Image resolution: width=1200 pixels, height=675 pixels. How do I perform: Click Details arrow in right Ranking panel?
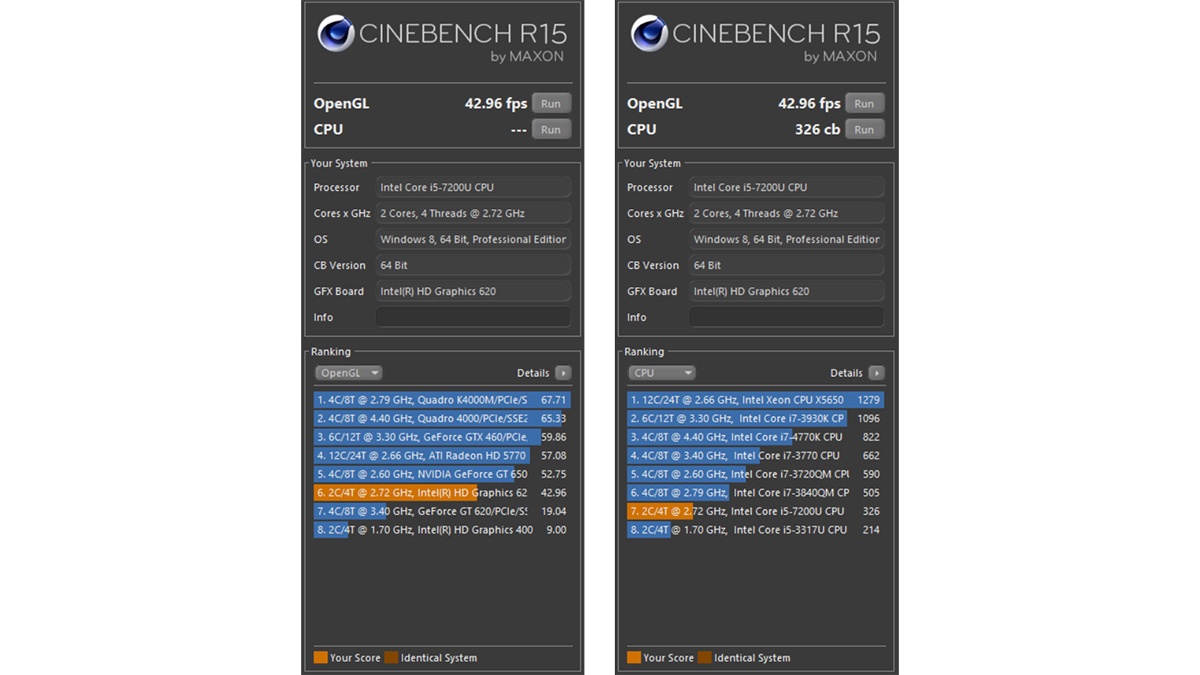click(876, 373)
